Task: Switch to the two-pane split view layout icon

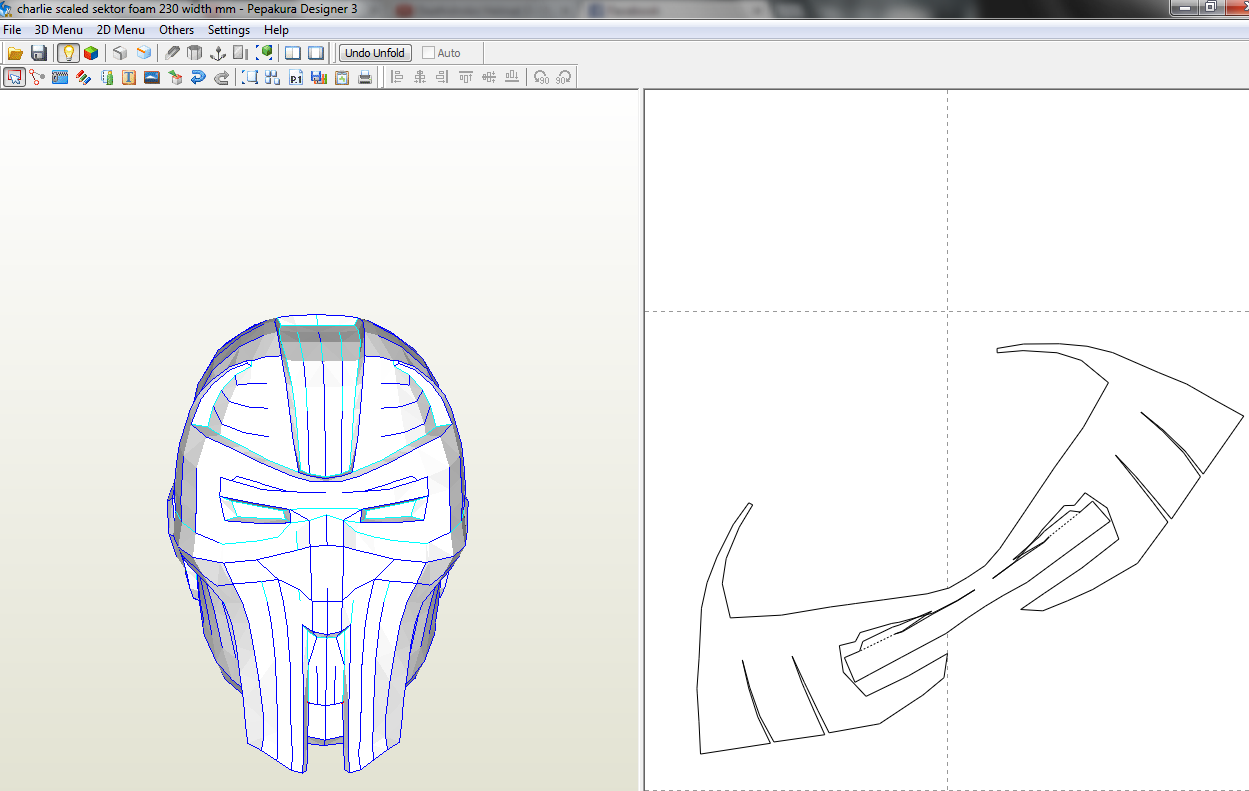Action: click(293, 53)
